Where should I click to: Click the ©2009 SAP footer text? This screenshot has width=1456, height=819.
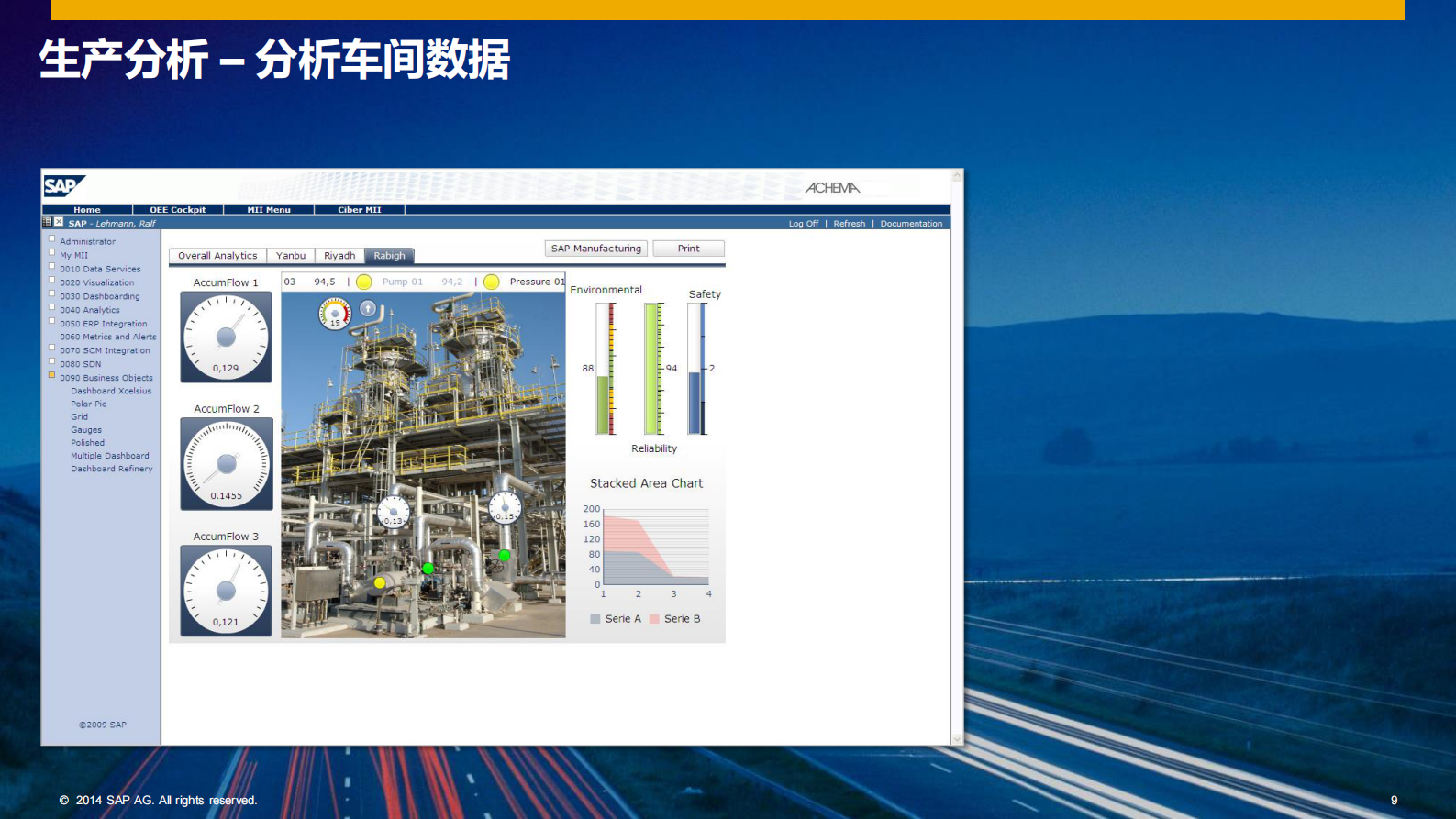tap(103, 725)
